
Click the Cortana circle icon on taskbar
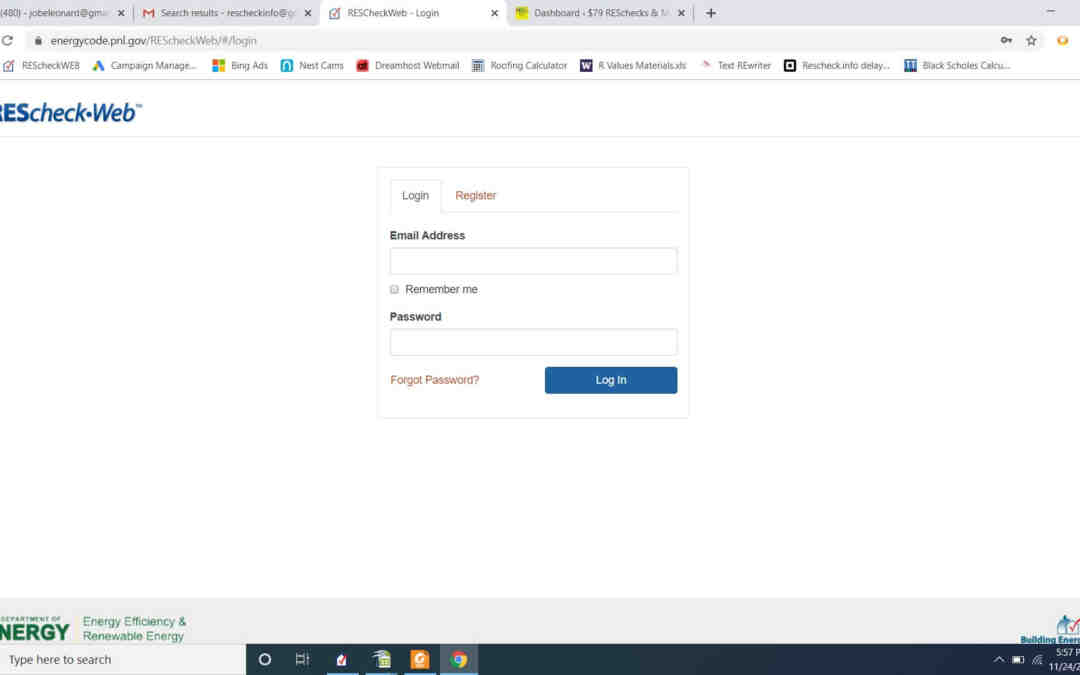tap(265, 659)
